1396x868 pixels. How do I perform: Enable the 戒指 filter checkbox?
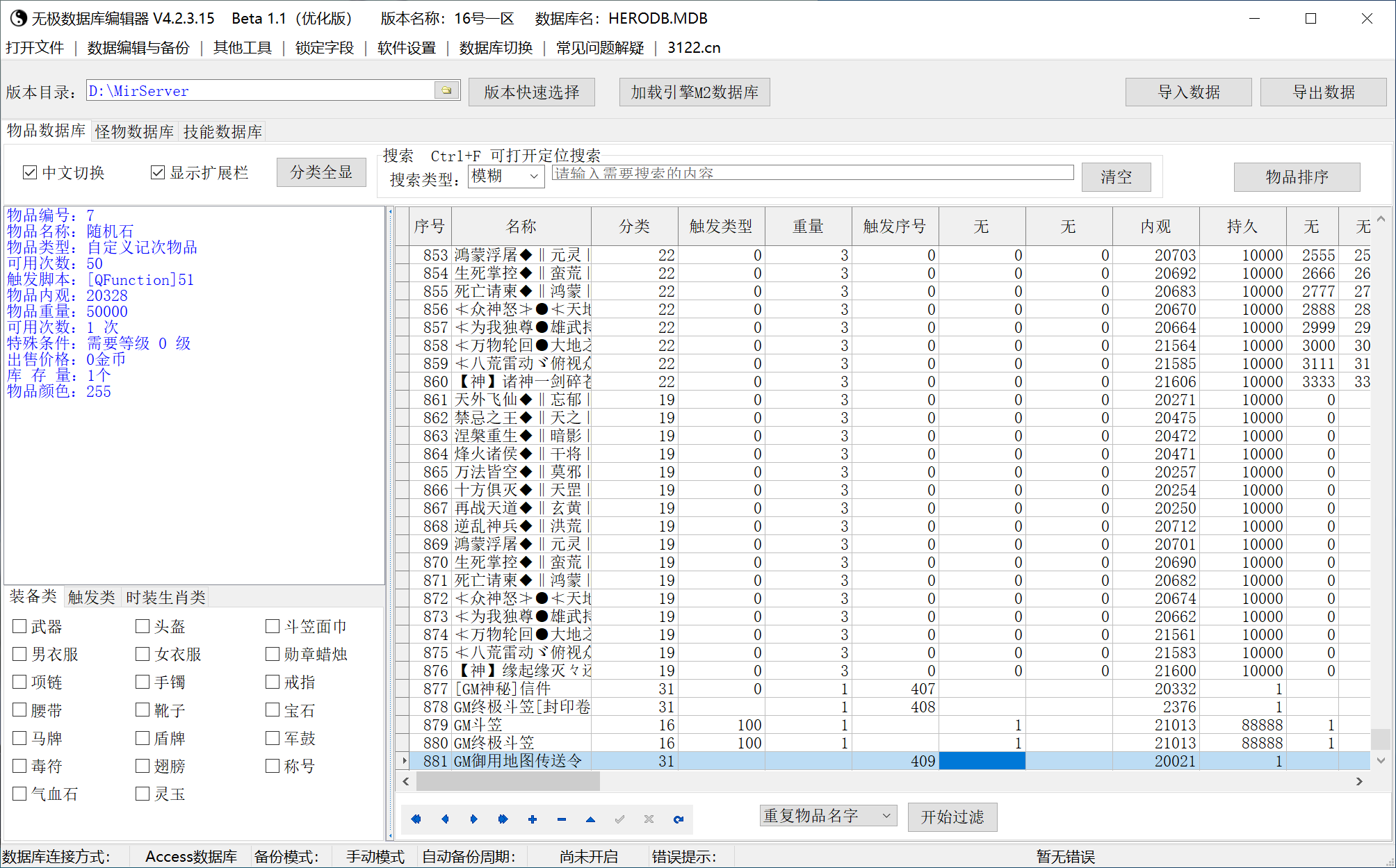tap(273, 682)
